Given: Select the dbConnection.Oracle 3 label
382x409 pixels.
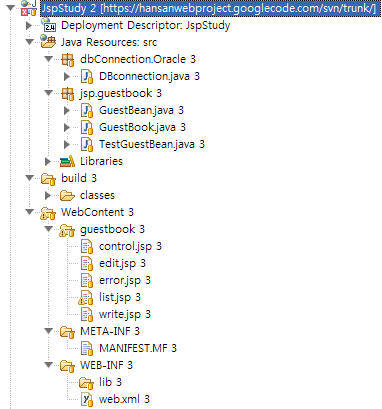Looking at the screenshot, I should click(x=138, y=59).
